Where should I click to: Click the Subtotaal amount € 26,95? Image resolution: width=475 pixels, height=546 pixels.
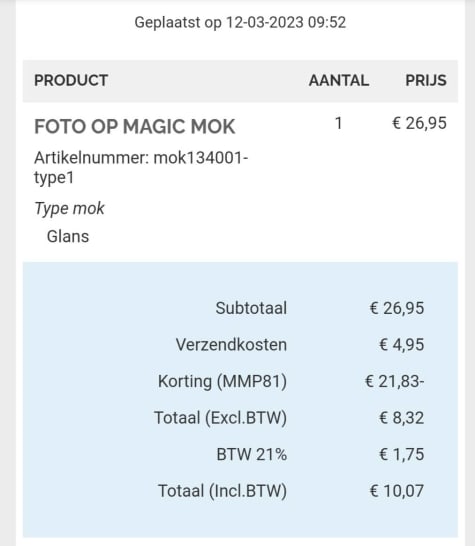click(x=397, y=308)
